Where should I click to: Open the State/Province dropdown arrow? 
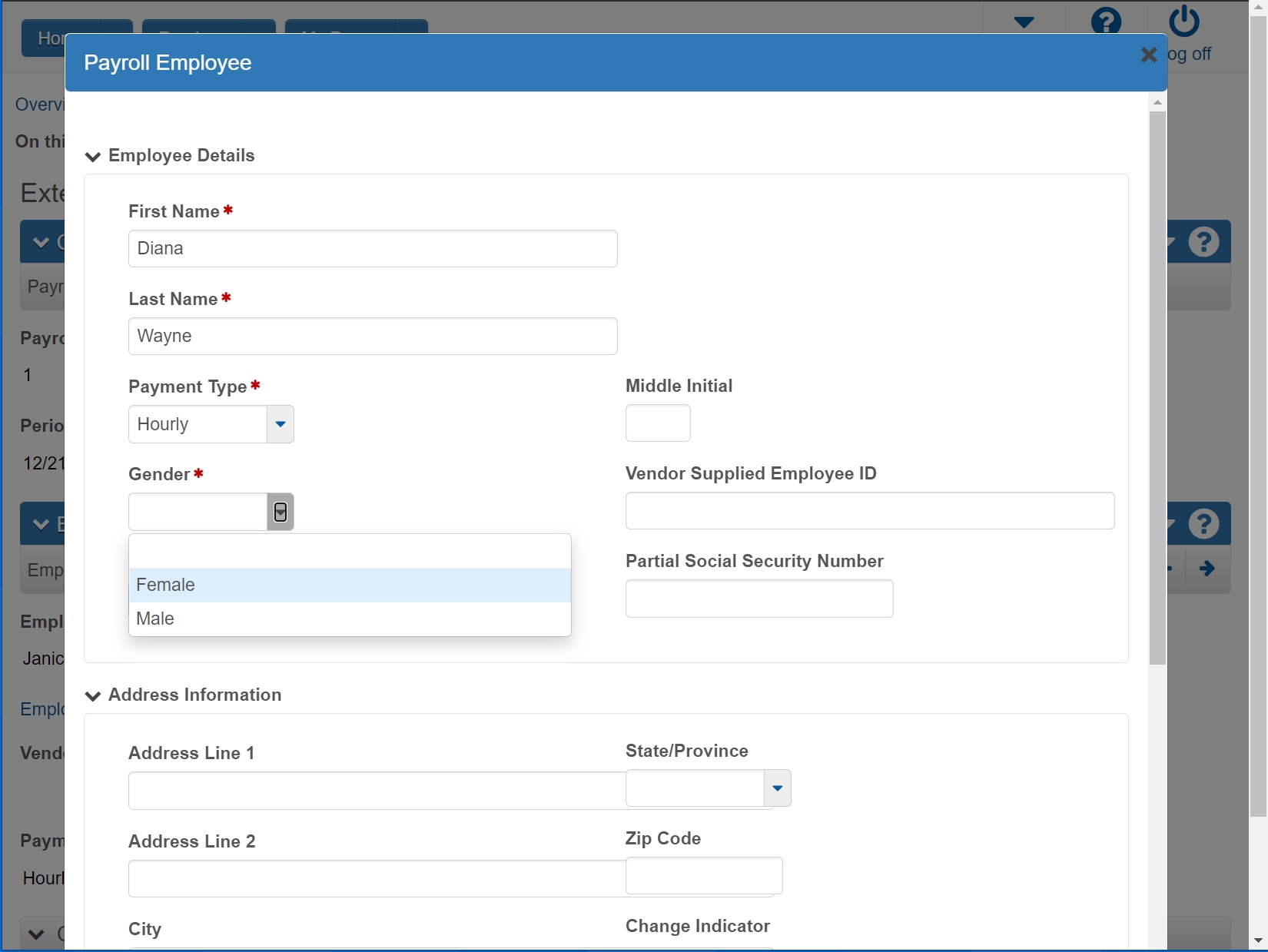pos(778,788)
